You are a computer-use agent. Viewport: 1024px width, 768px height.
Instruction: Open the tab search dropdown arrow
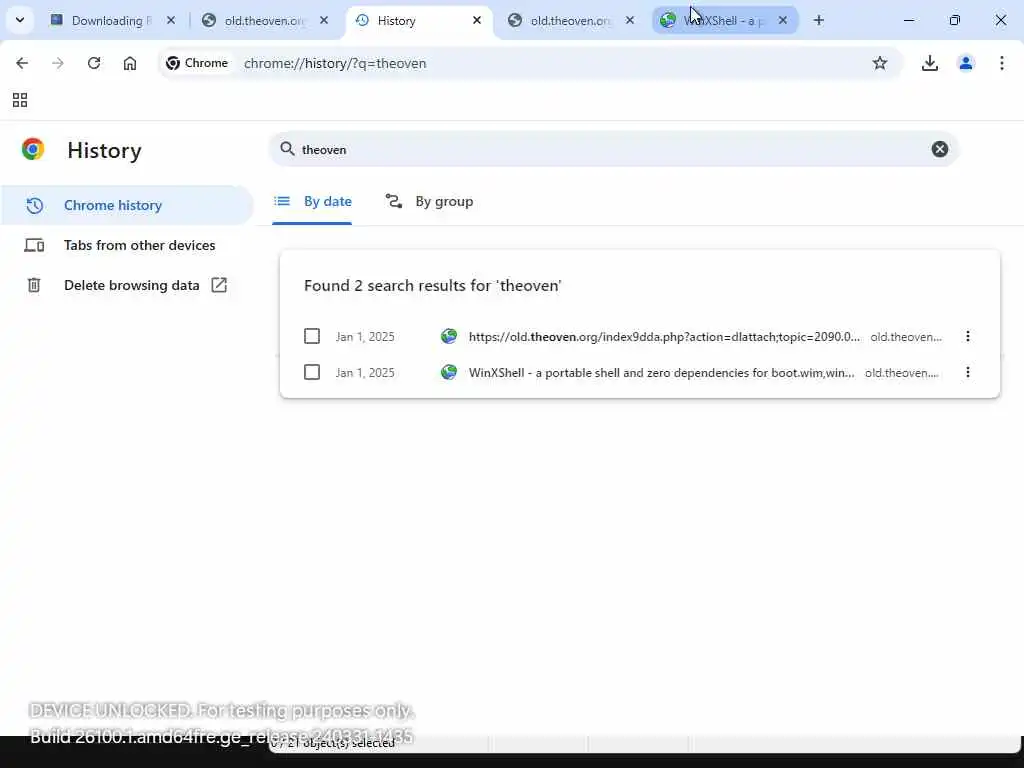(20, 20)
